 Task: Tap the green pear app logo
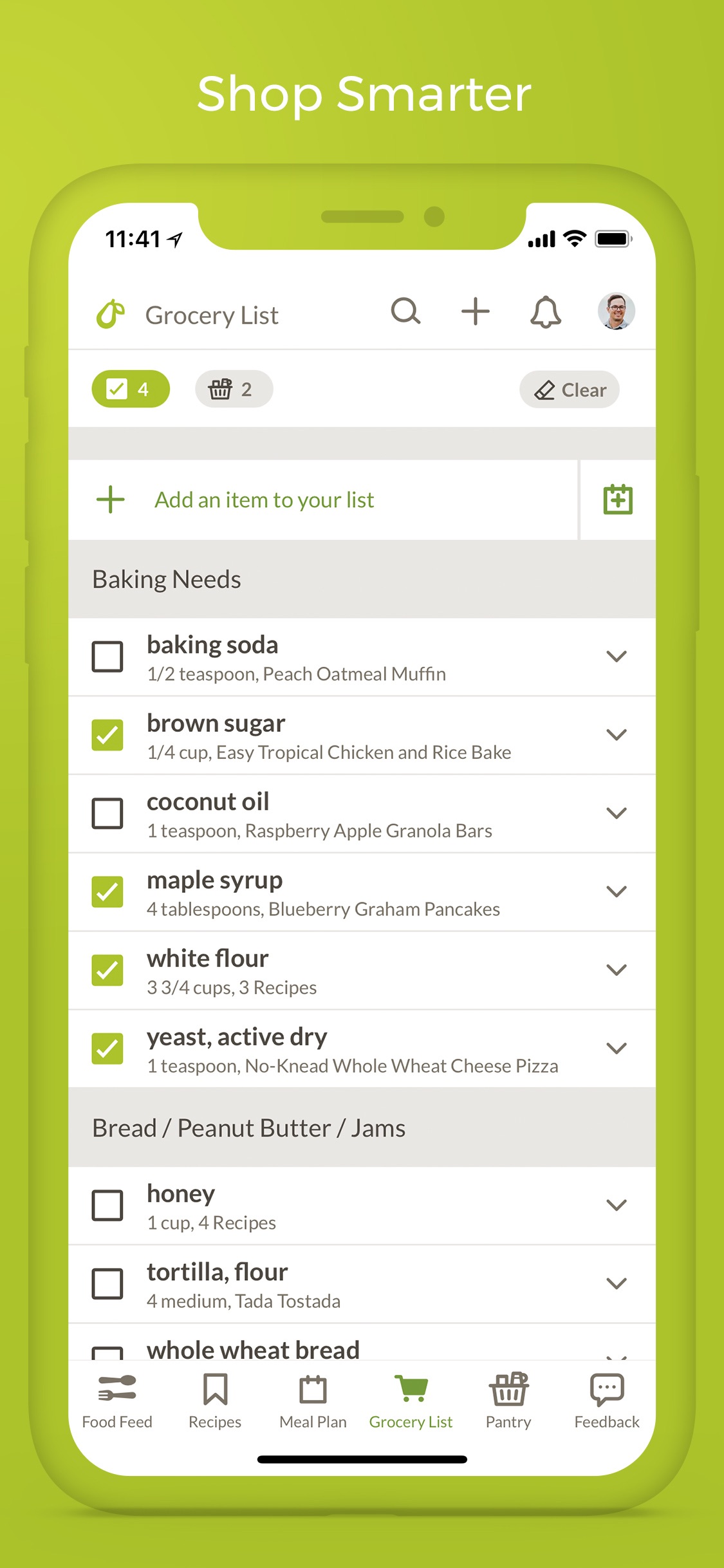(x=111, y=314)
